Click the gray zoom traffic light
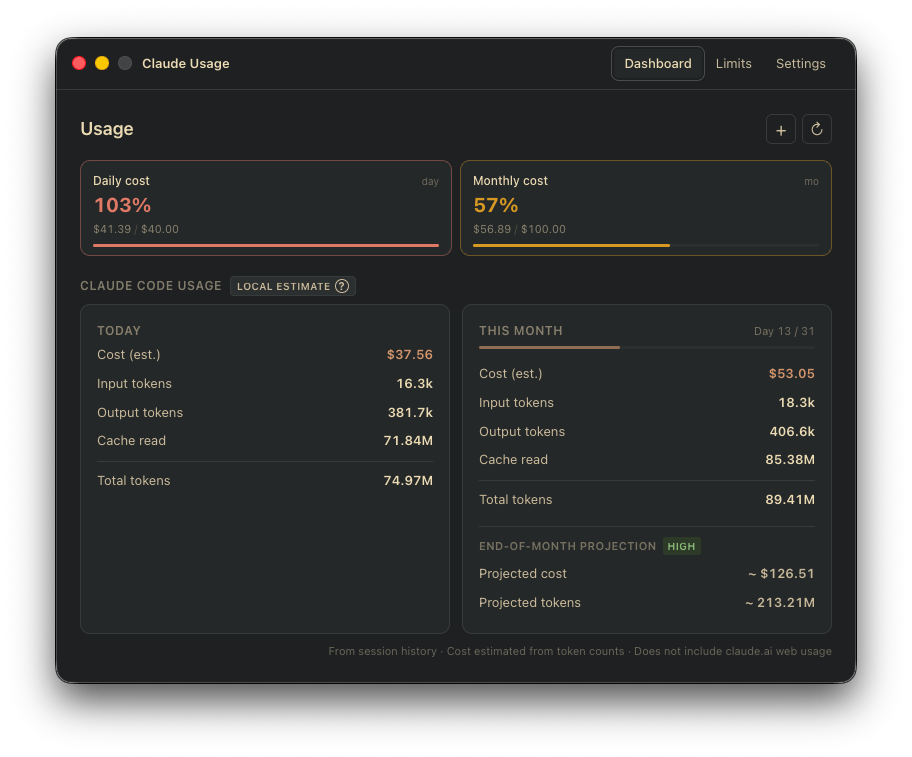 pos(124,62)
